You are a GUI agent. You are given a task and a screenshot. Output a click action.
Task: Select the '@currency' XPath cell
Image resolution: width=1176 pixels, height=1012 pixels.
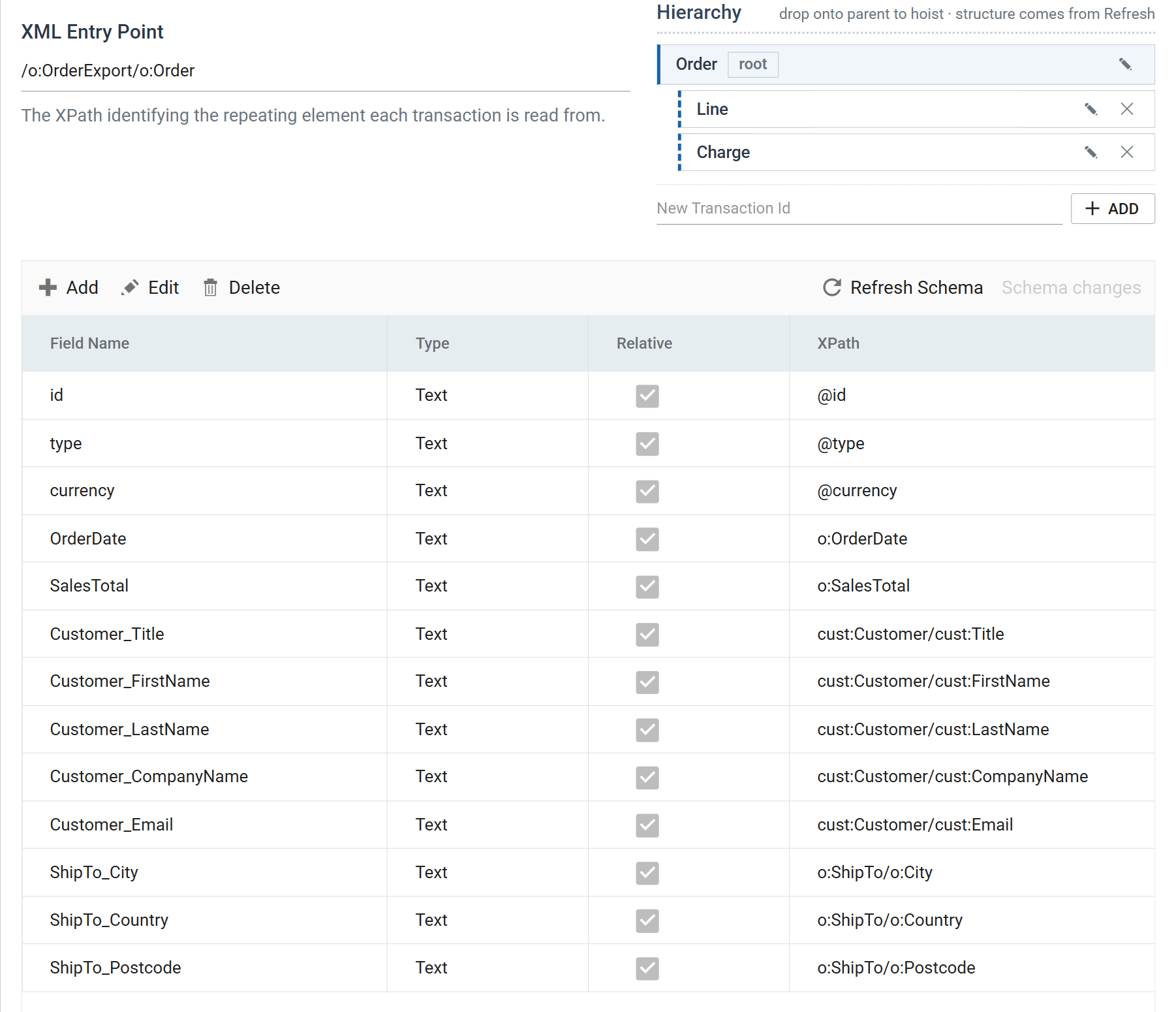click(972, 490)
